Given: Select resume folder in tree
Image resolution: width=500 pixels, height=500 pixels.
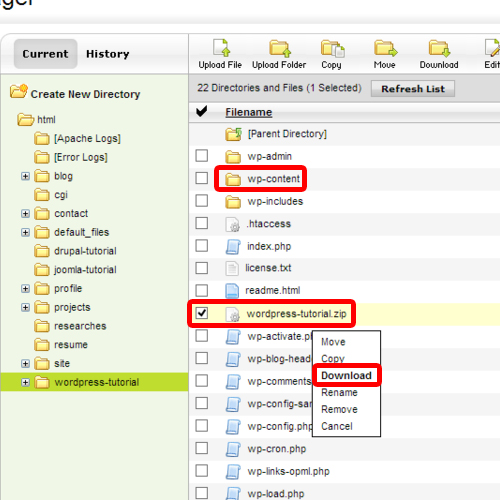Looking at the screenshot, I should pos(71,345).
